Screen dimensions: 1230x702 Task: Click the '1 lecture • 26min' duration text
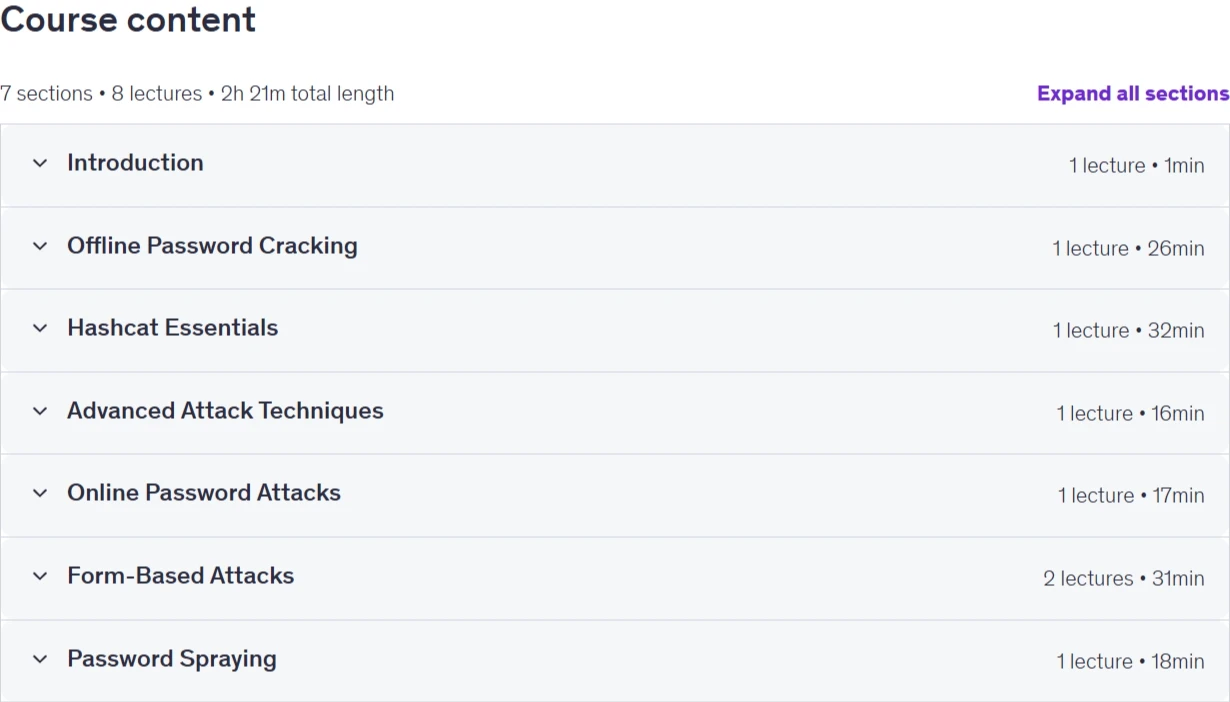(x=1128, y=248)
